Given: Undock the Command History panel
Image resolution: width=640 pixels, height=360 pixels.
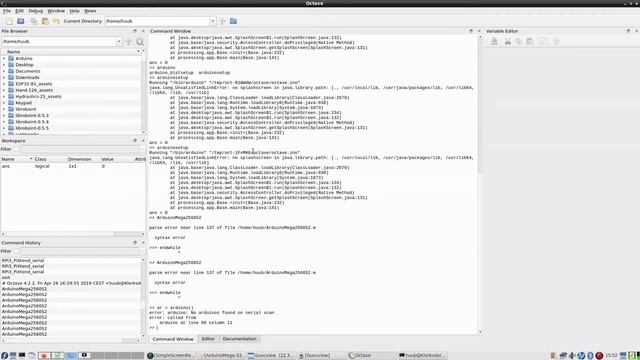Looking at the screenshot, I should tap(135, 242).
